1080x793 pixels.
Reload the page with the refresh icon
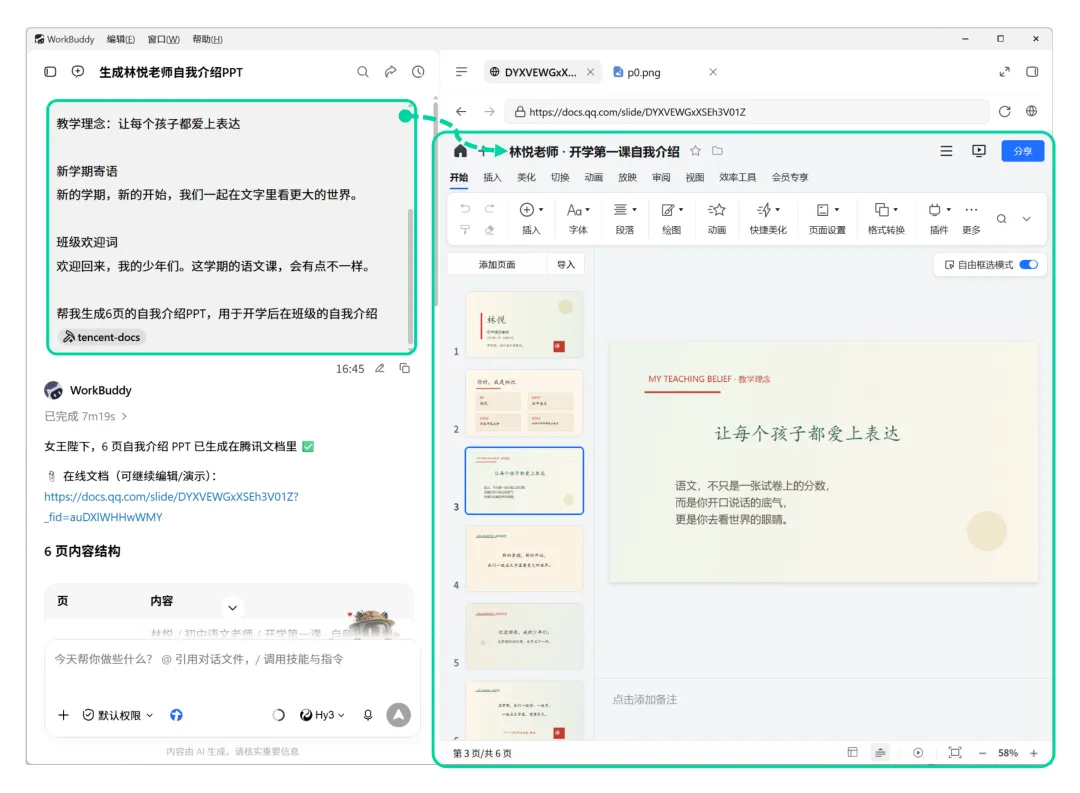pyautogui.click(x=1004, y=112)
